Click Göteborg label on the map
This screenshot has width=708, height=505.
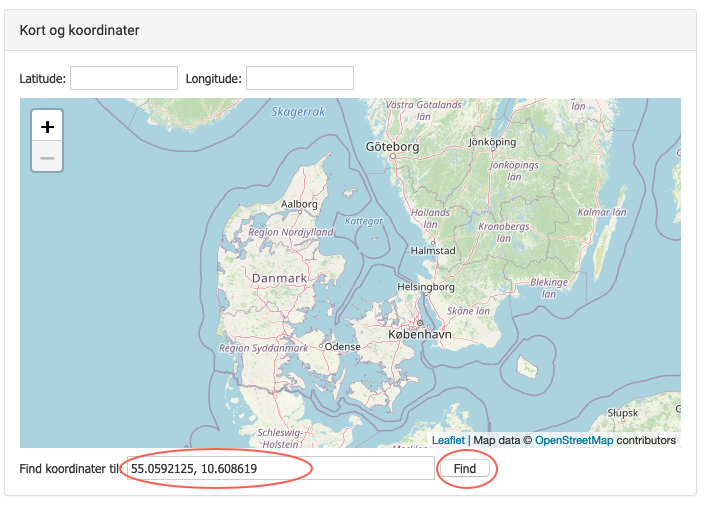point(392,146)
